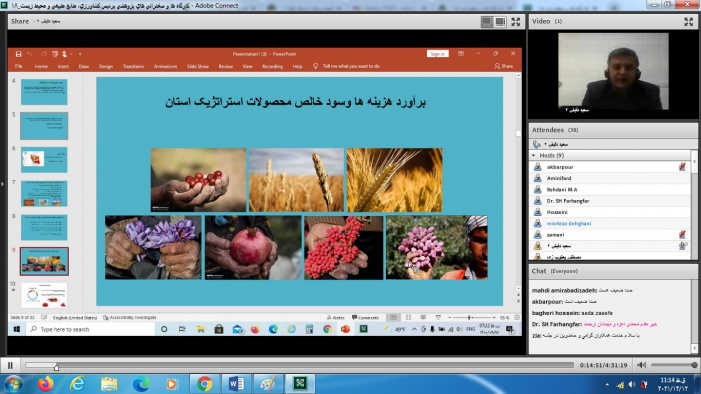Select slide 4 thumbnail
This screenshot has height=394, width=701.
pos(44,92)
